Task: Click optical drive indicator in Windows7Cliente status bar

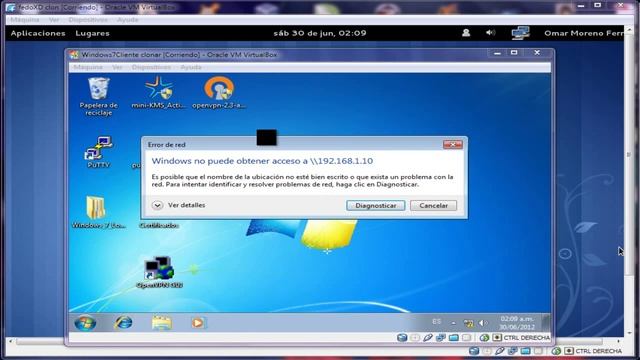Action: 415,338
